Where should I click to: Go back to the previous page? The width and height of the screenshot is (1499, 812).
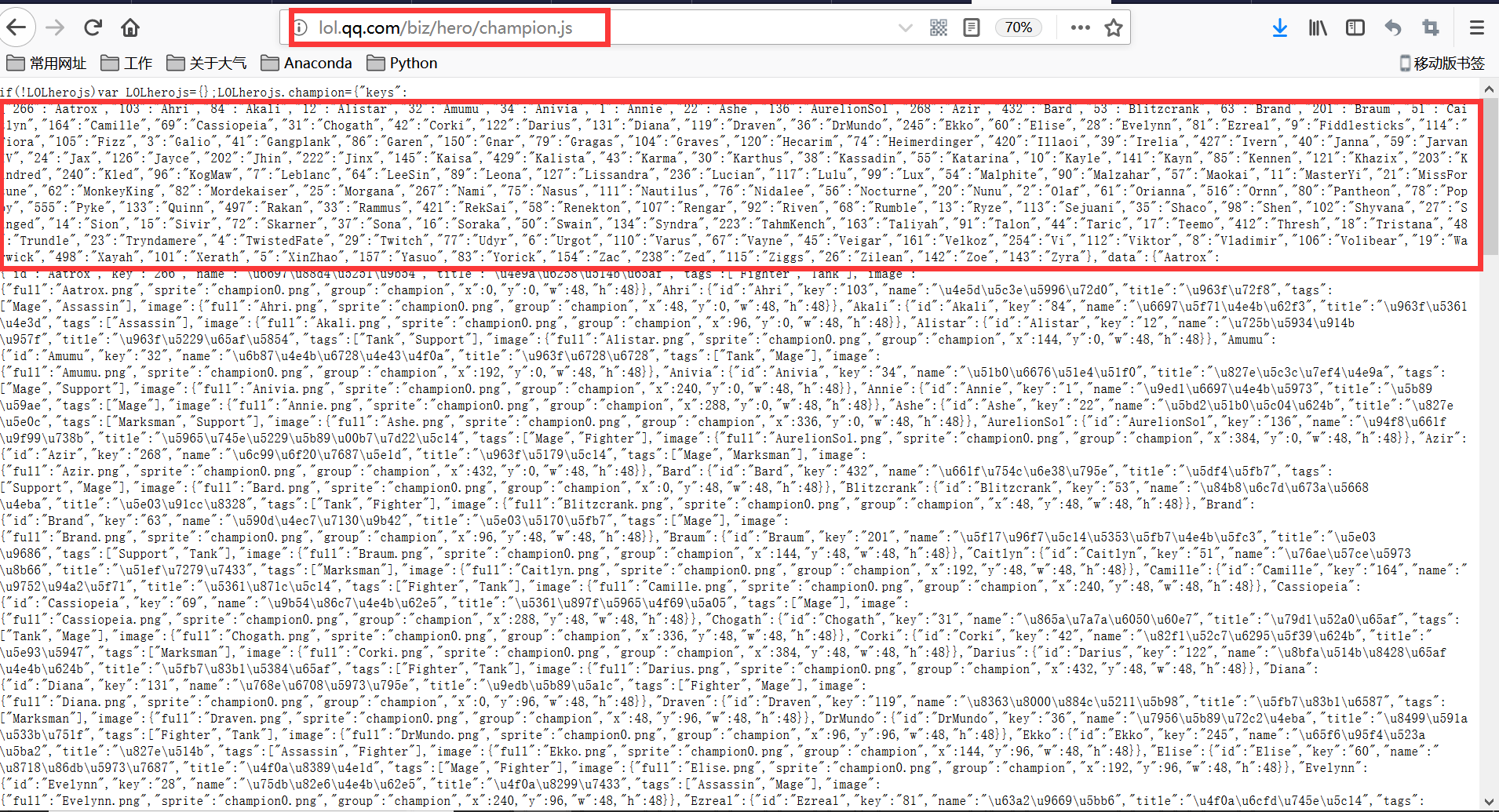coord(16,27)
